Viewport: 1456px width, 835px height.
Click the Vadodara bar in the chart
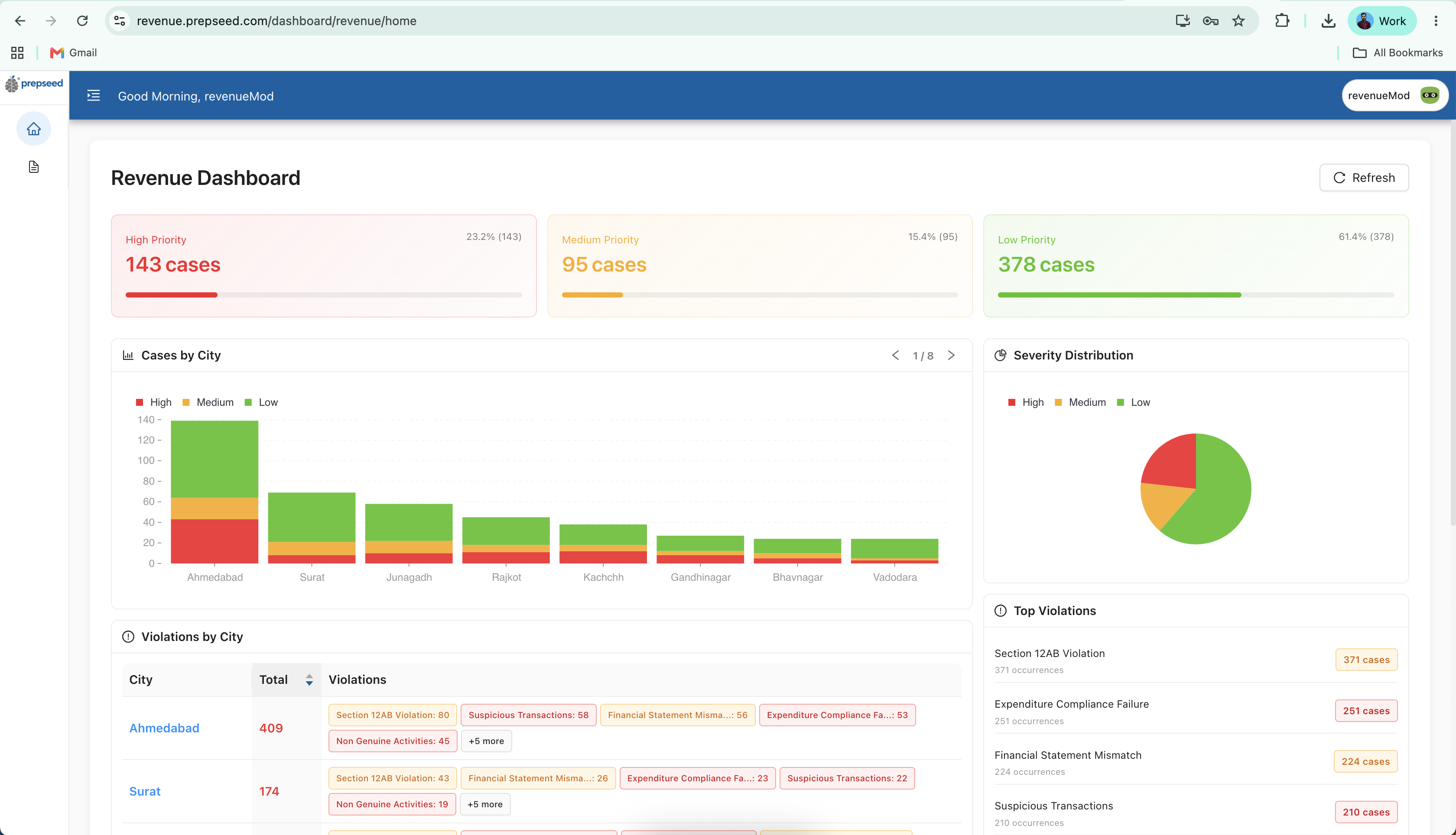pyautogui.click(x=894, y=550)
